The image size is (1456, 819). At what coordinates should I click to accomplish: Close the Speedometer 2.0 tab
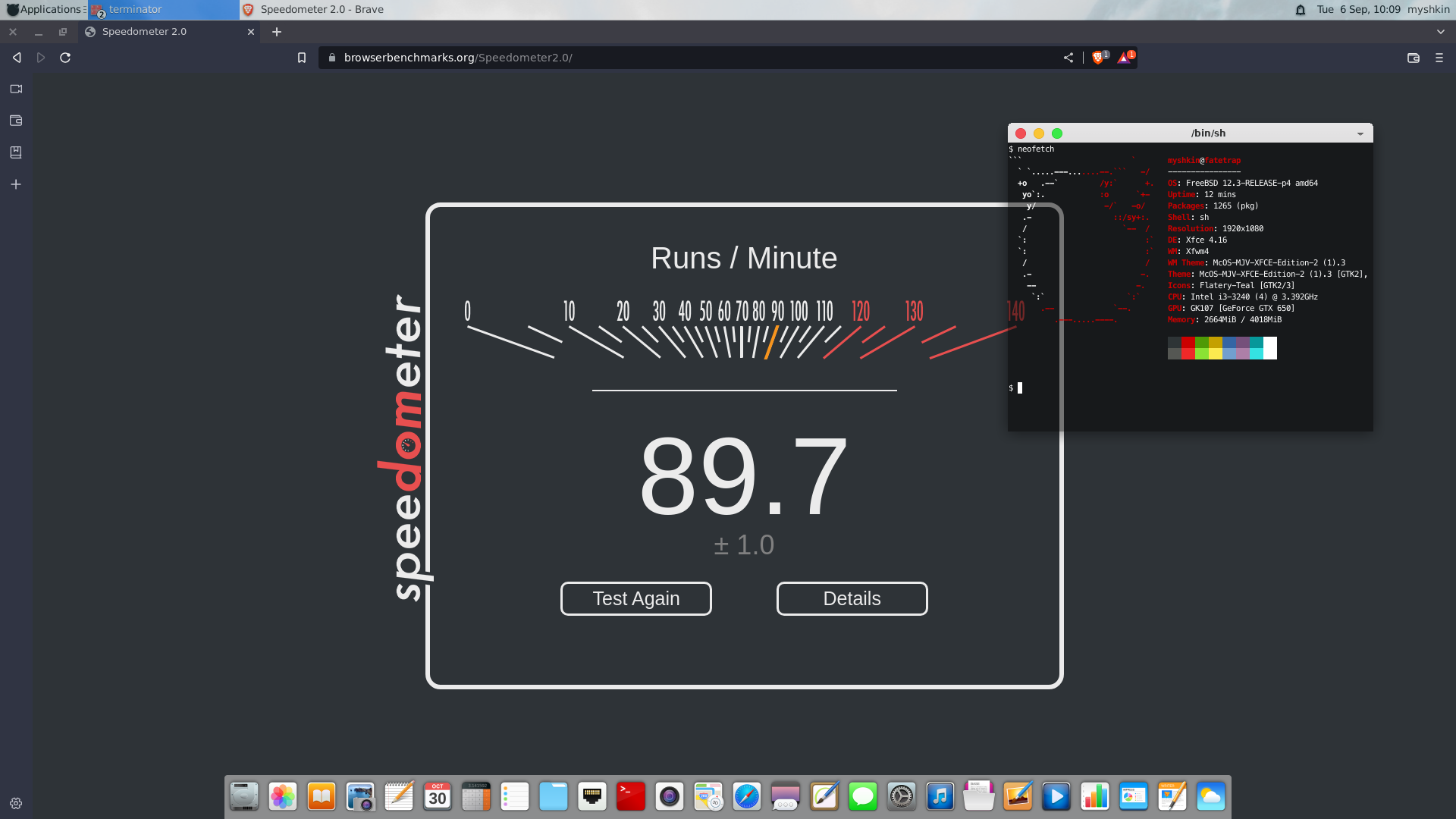tap(251, 32)
